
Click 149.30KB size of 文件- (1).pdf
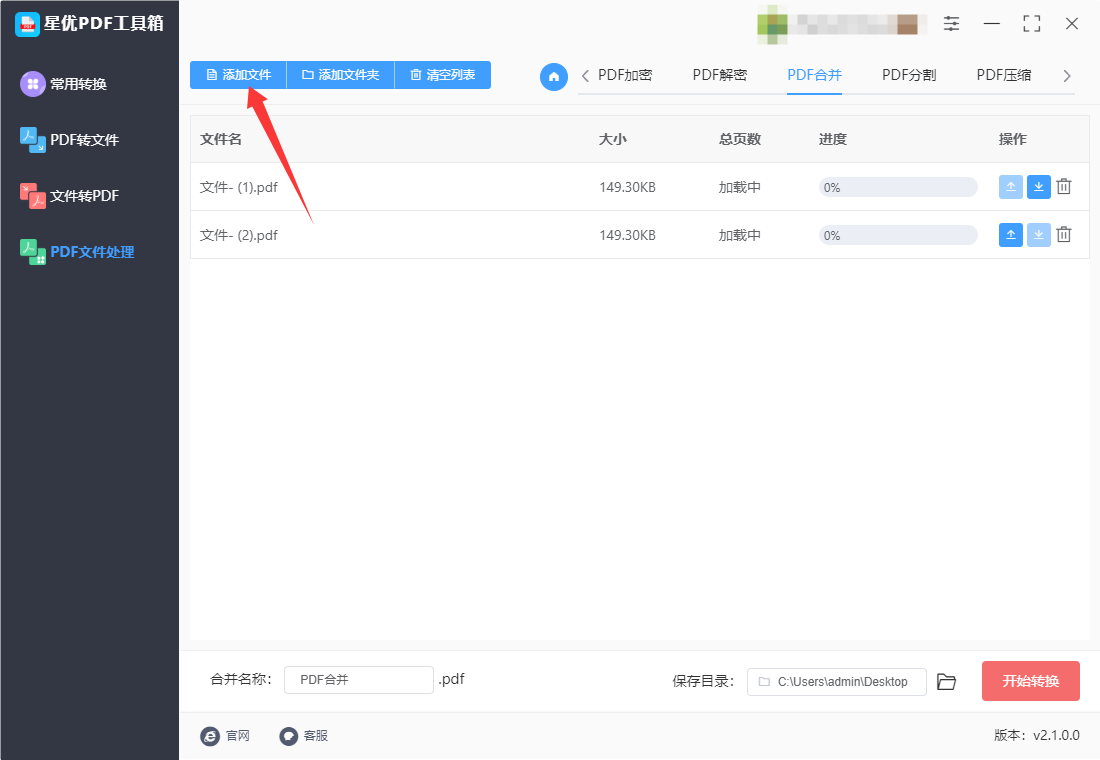tap(627, 187)
